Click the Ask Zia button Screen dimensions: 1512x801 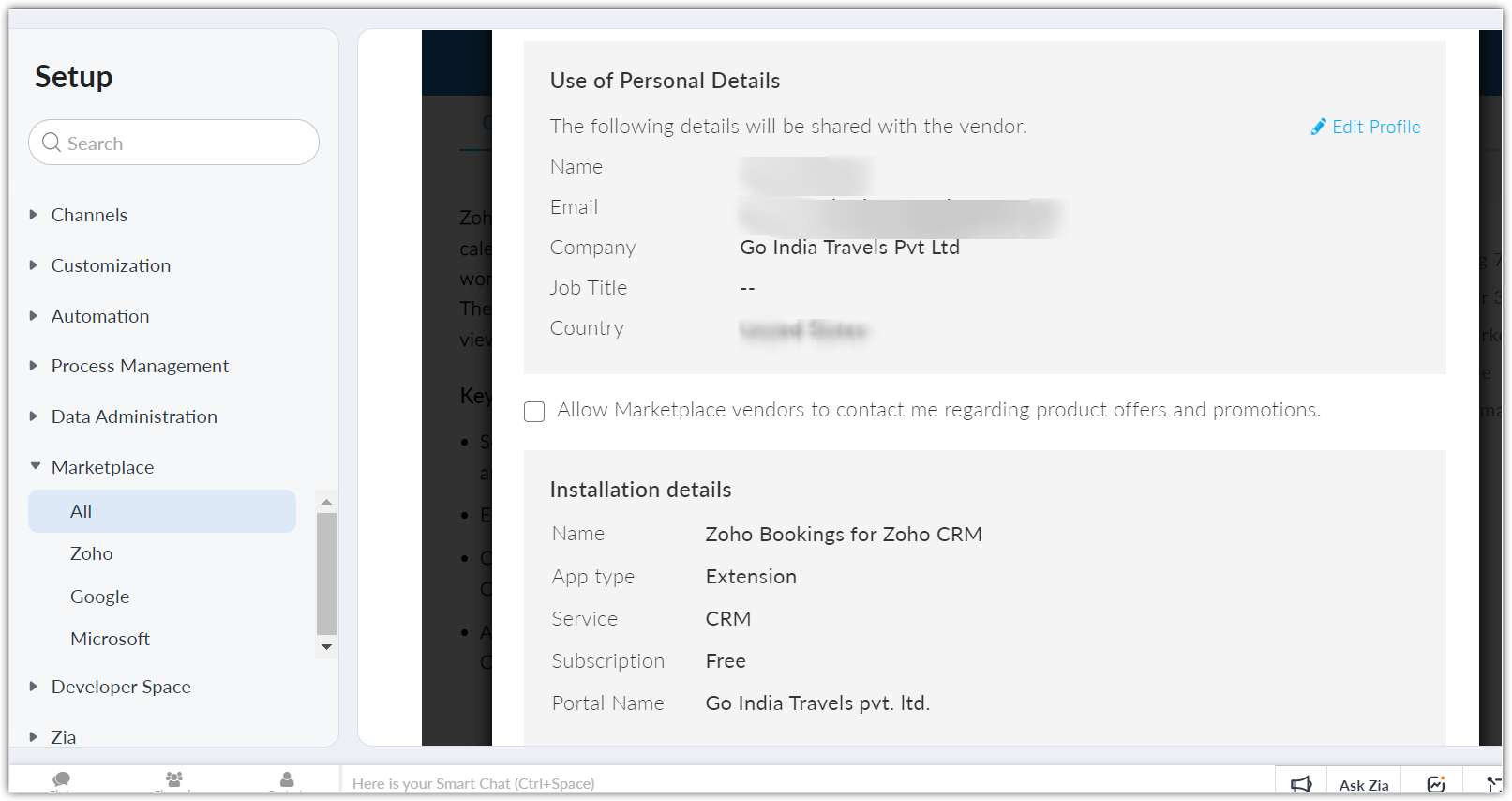[1364, 785]
